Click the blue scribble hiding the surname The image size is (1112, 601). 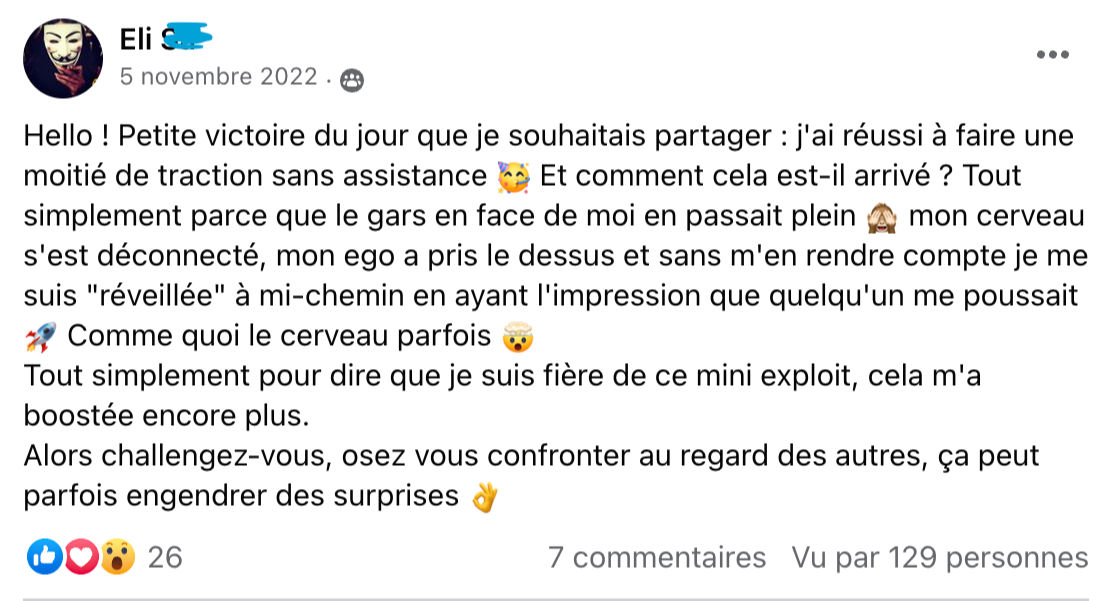point(189,38)
